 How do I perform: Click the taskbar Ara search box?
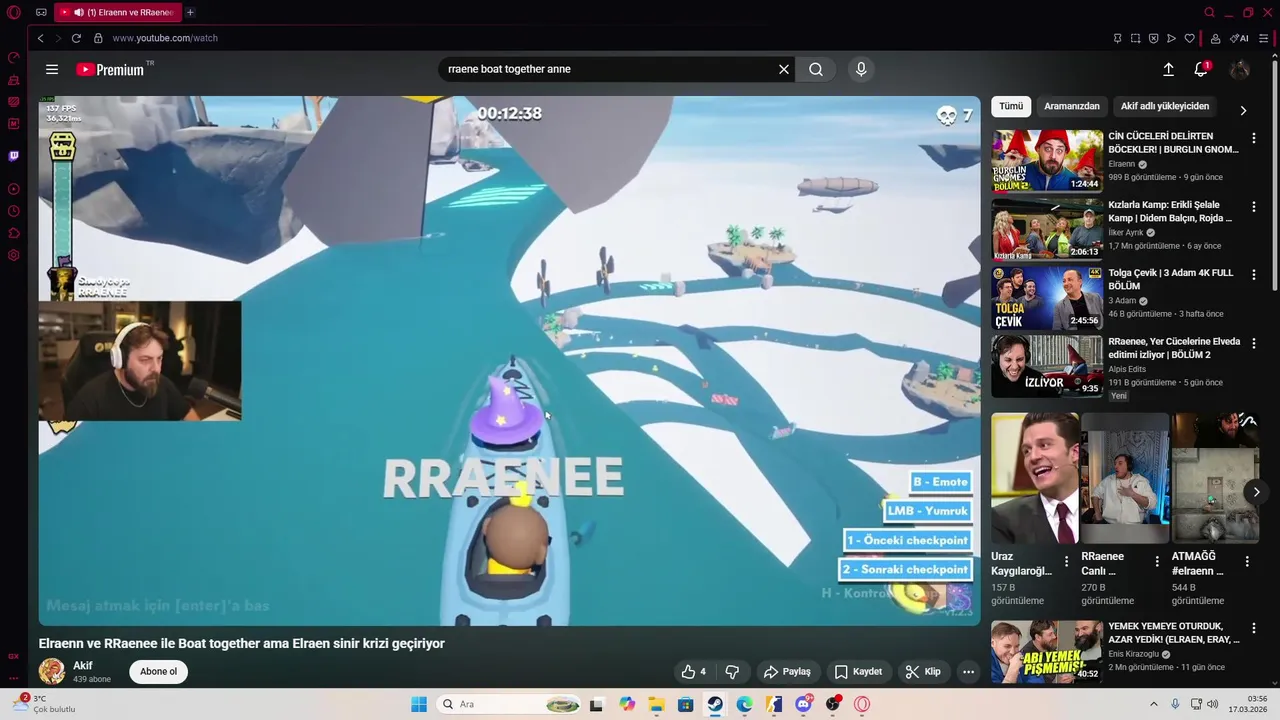[x=510, y=704]
